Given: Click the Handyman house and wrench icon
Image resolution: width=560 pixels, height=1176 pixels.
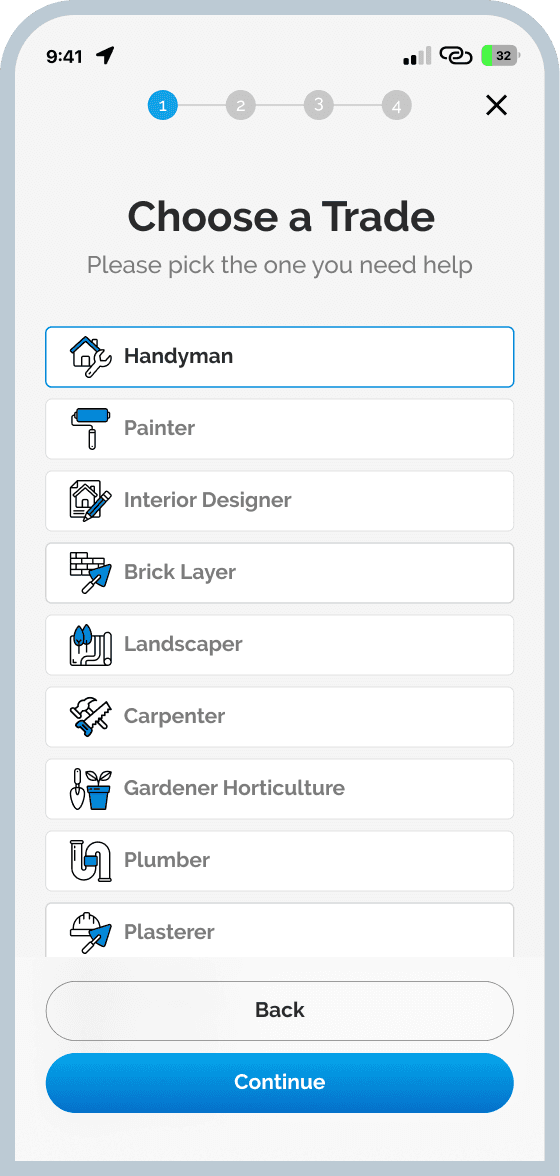Looking at the screenshot, I should (x=91, y=356).
